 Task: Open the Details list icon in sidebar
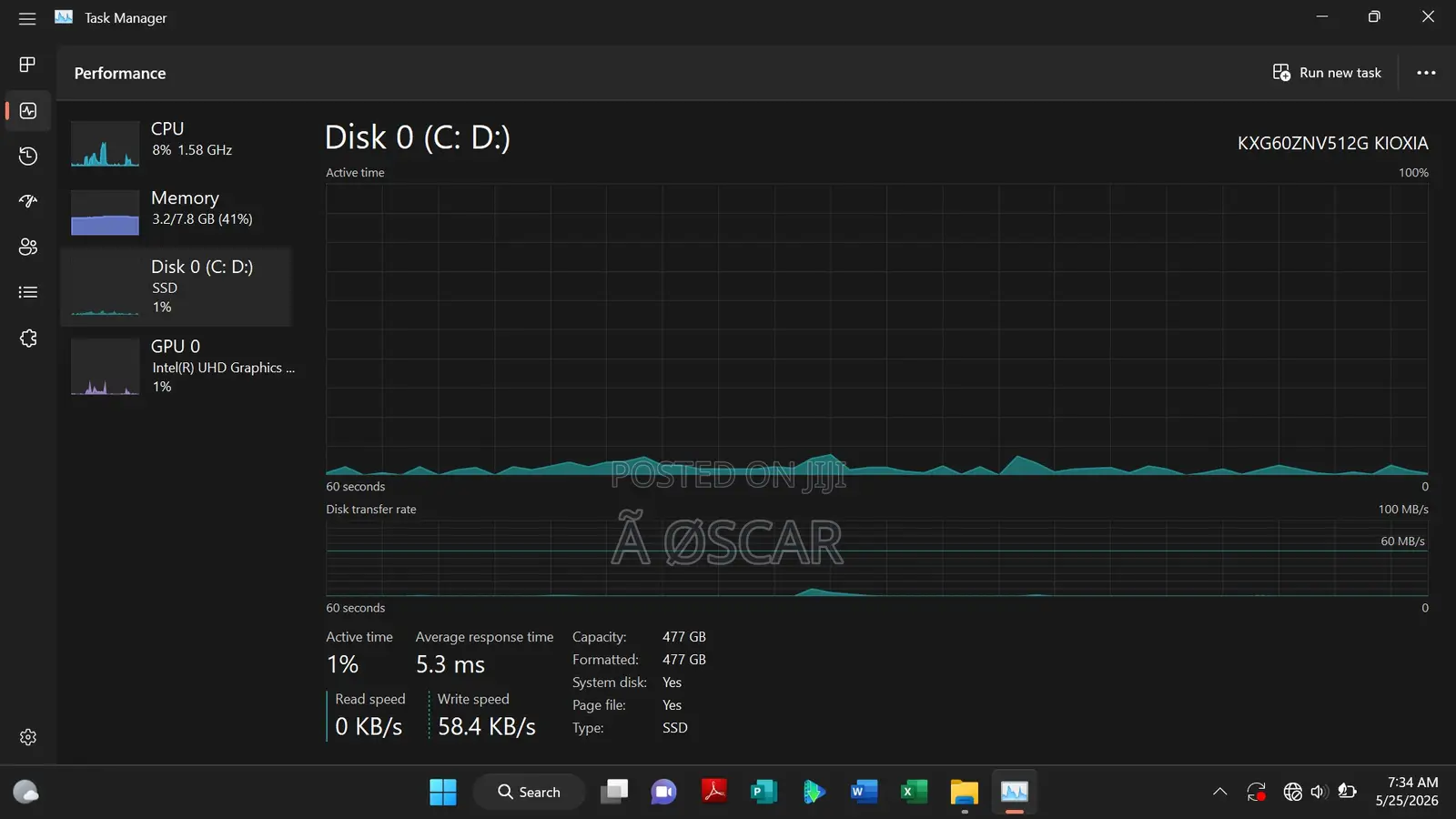(28, 292)
